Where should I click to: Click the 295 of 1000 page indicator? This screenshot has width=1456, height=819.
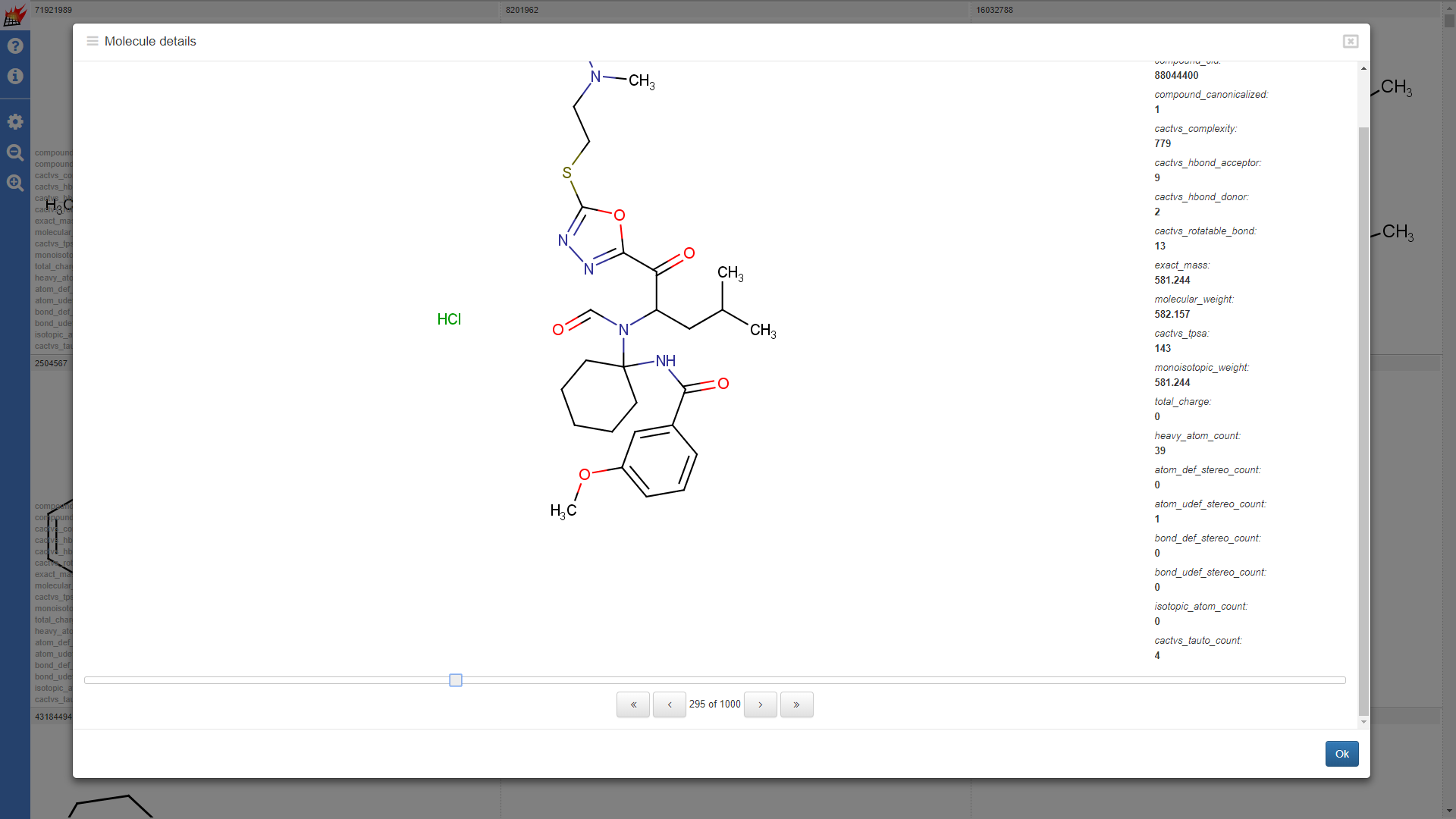pyautogui.click(x=714, y=704)
